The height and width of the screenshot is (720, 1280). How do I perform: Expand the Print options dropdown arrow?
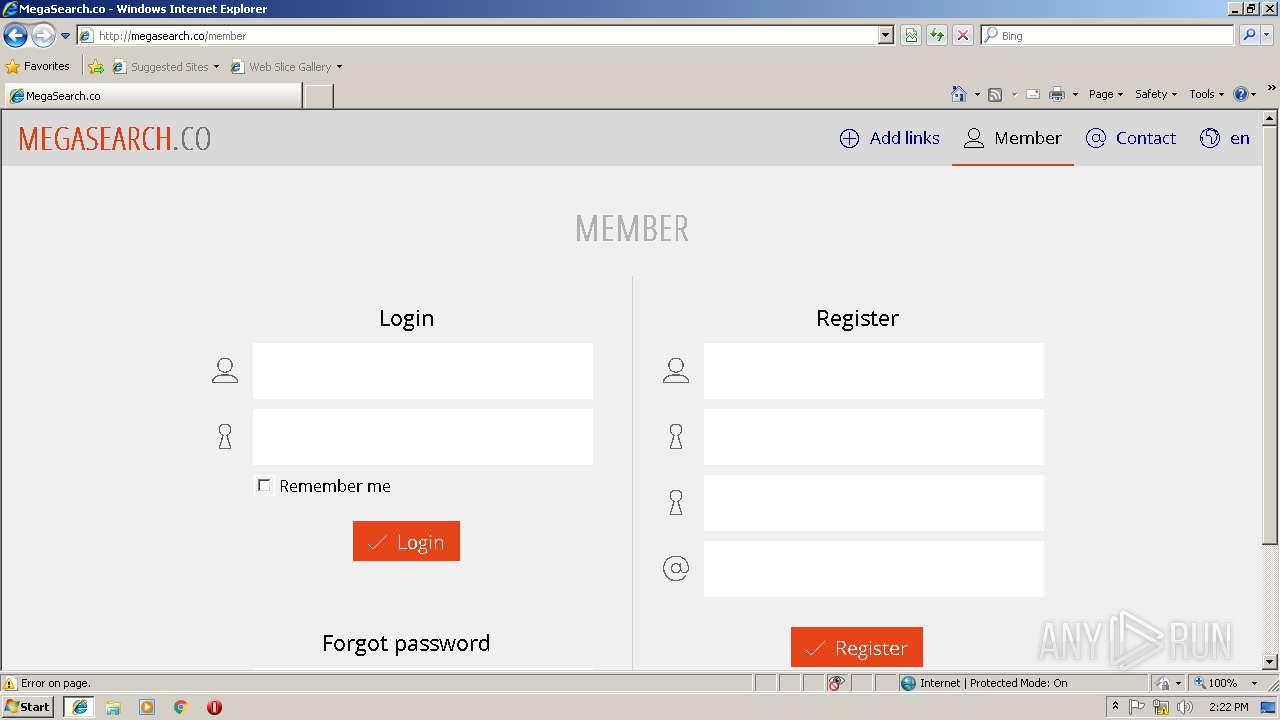[1075, 94]
